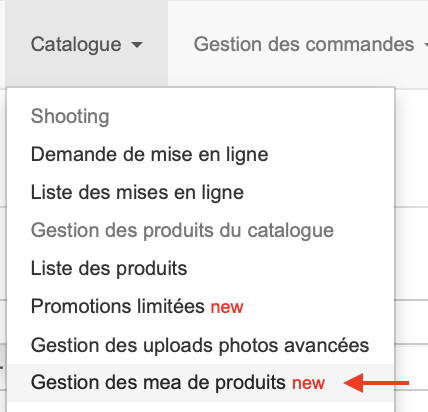
Task: Open the Catalogue menu tab
Action: pyautogui.click(x=86, y=44)
